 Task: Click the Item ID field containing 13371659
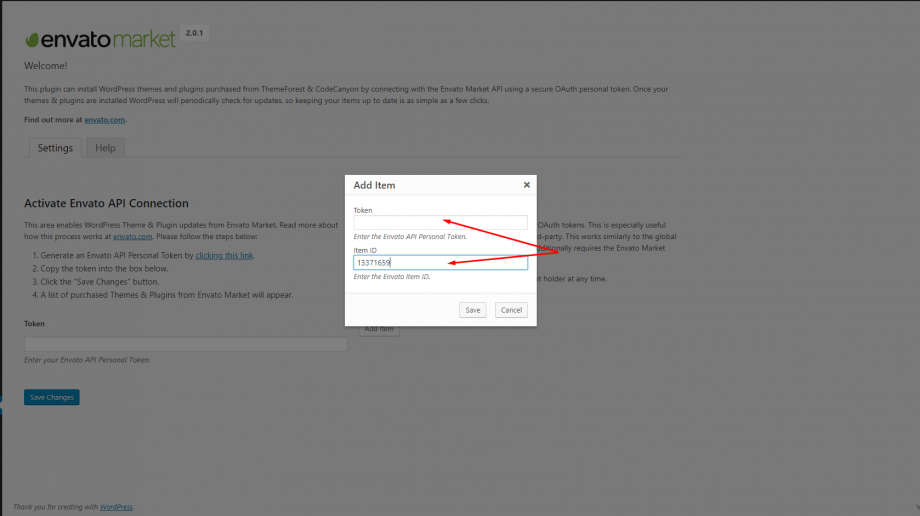pyautogui.click(x=440, y=263)
